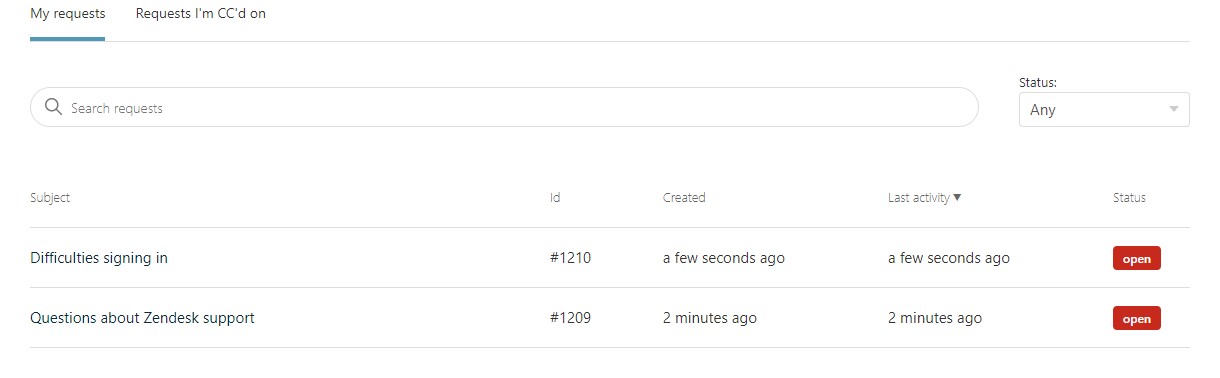The image size is (1220, 378).
Task: Click the Id column header
Action: pos(555,198)
